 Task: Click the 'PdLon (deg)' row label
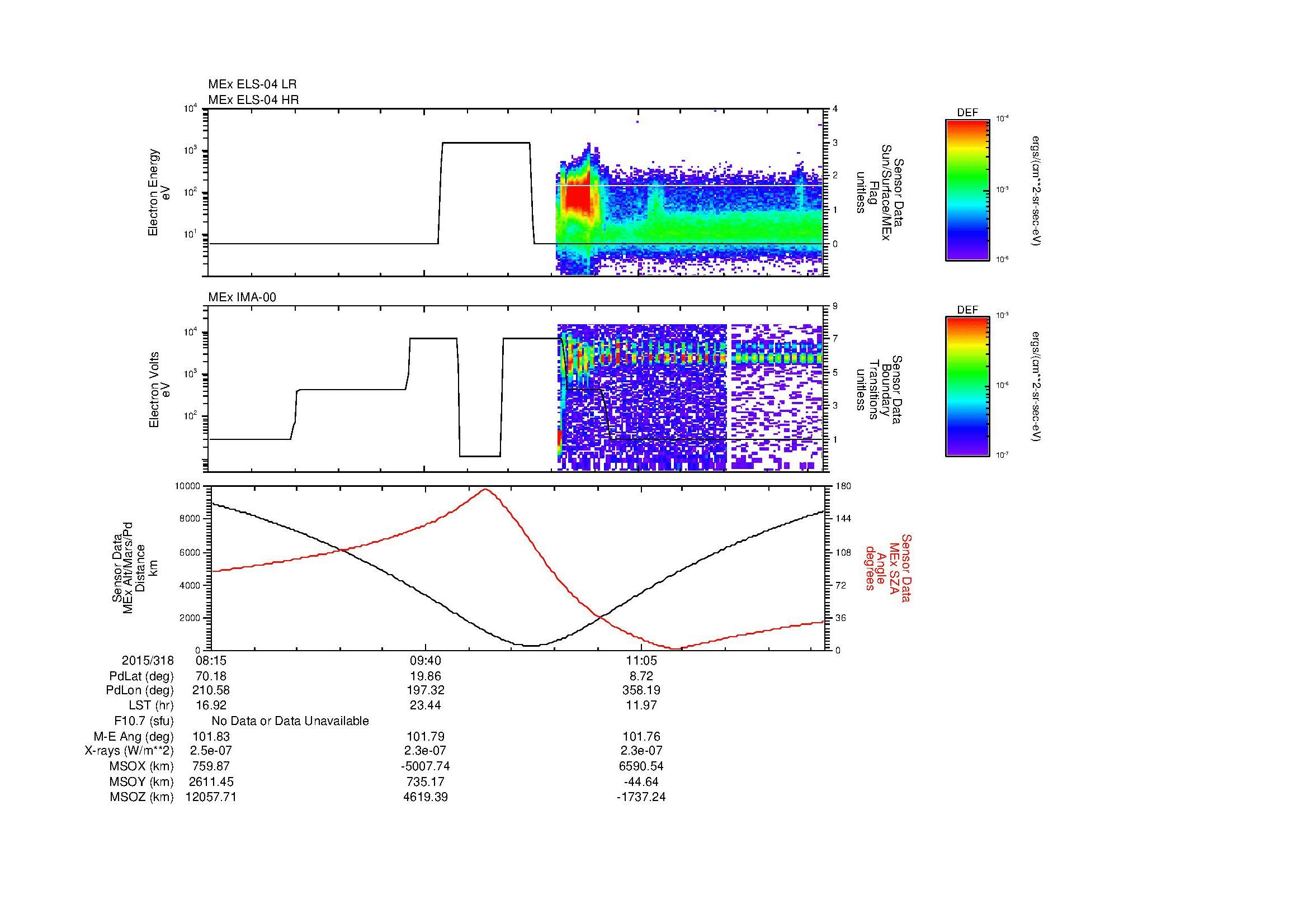point(140,690)
